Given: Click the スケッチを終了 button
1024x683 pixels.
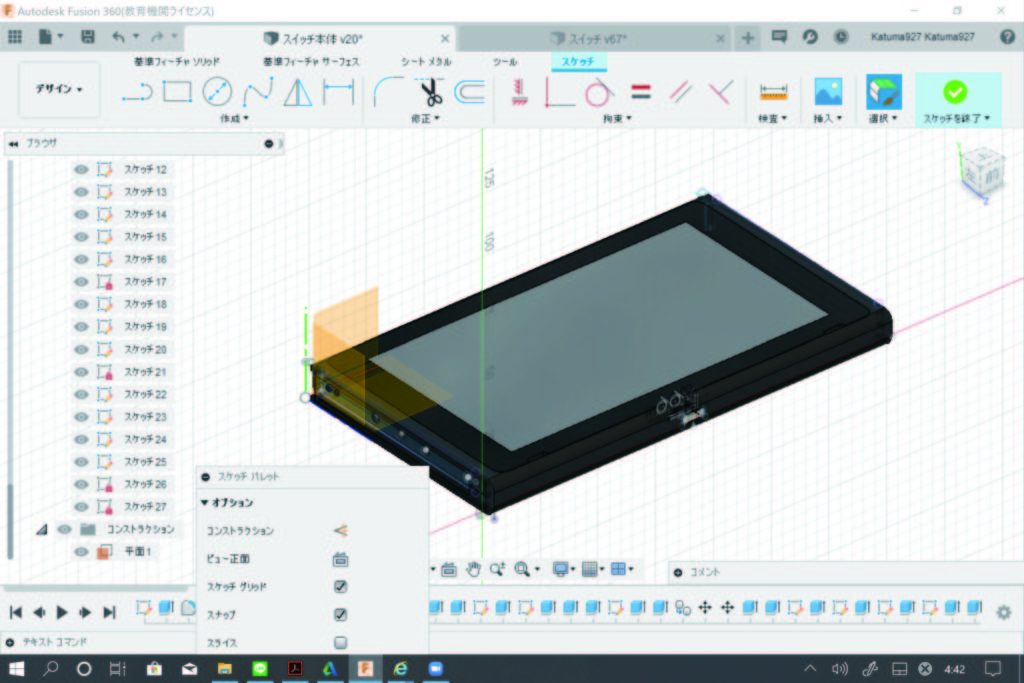Looking at the screenshot, I should (956, 100).
